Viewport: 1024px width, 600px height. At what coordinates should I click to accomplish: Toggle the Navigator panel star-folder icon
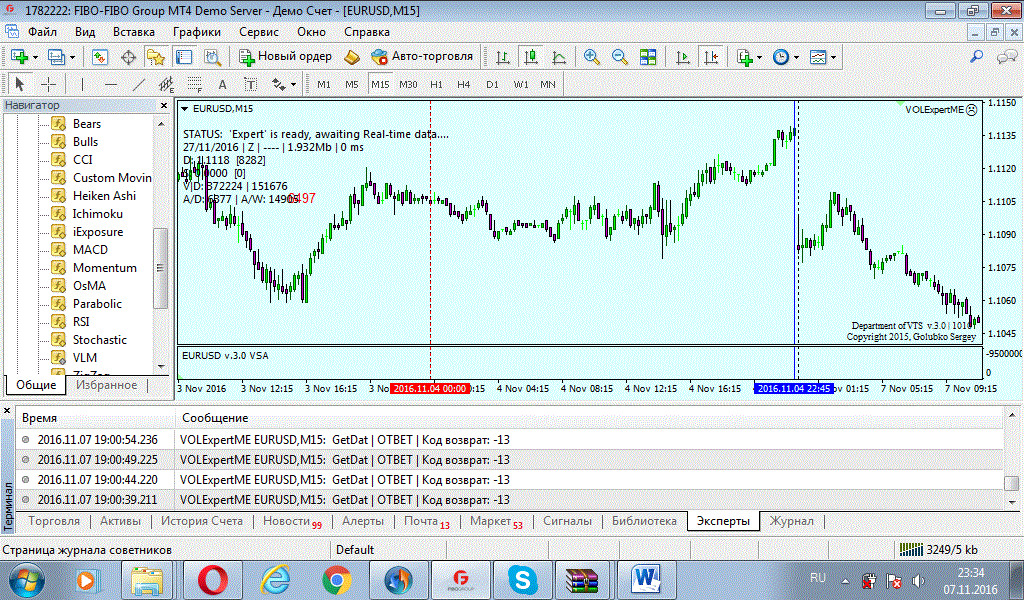point(156,57)
